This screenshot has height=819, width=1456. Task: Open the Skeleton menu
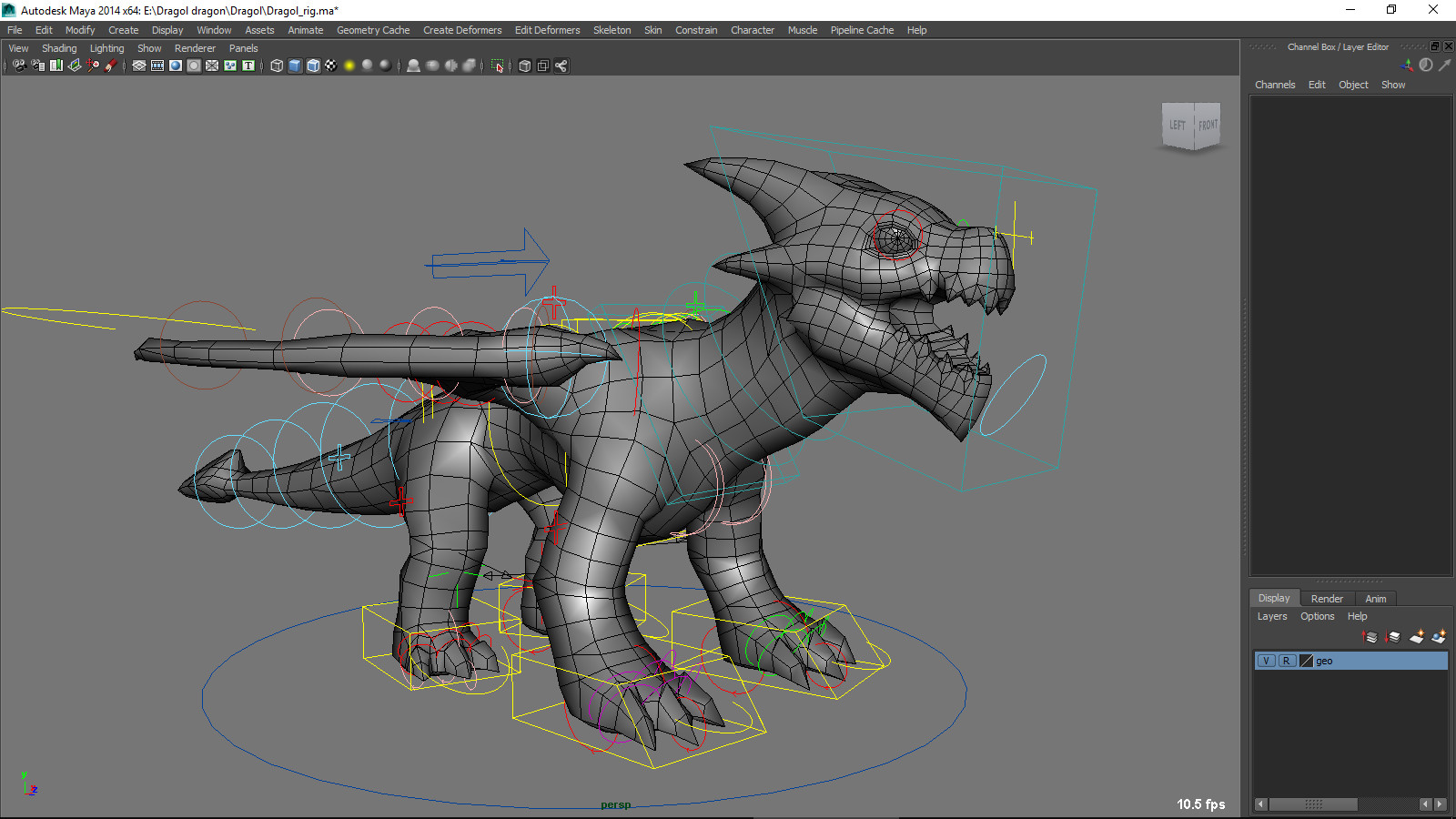click(612, 30)
